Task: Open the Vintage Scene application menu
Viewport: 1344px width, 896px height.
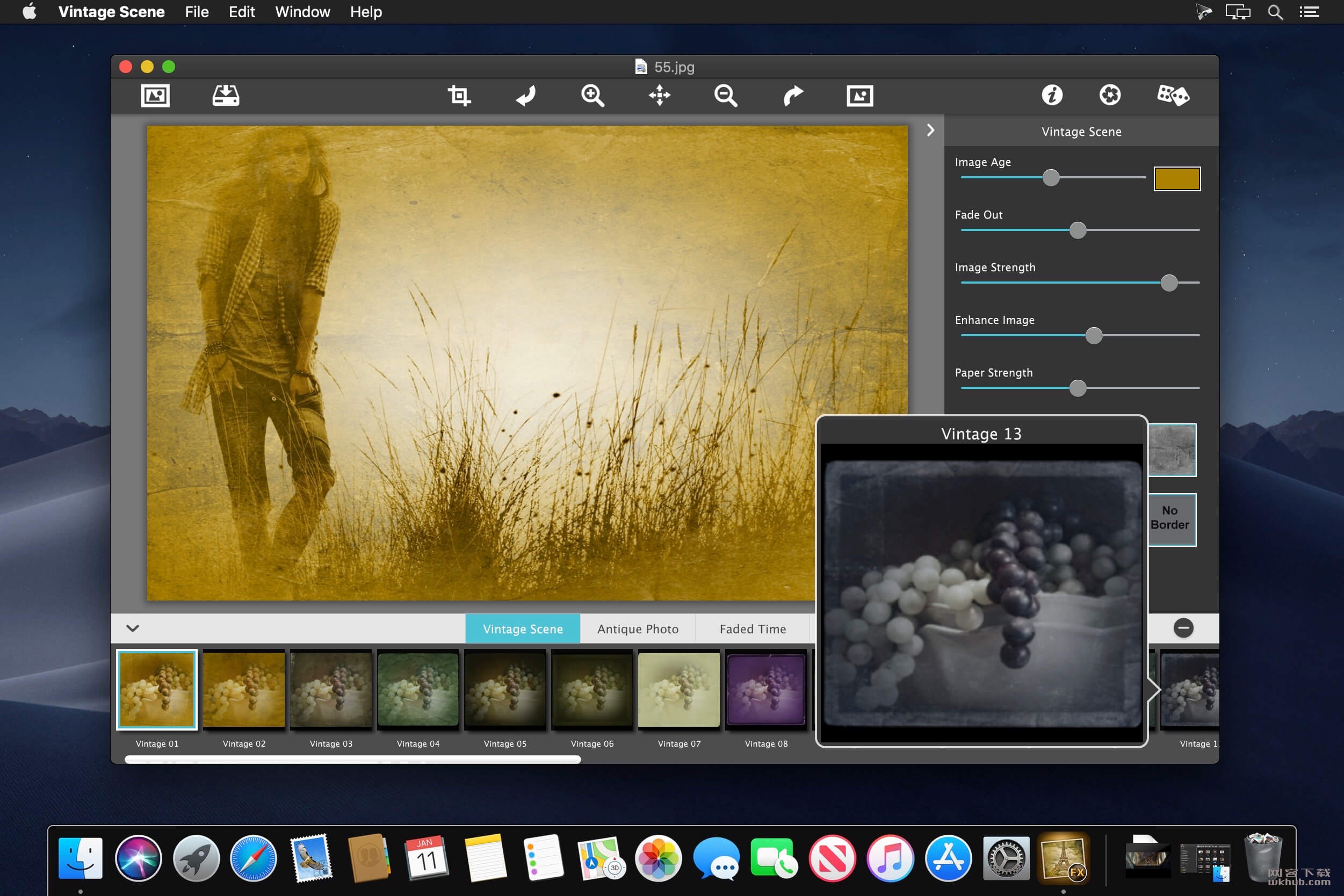Action: [111, 11]
